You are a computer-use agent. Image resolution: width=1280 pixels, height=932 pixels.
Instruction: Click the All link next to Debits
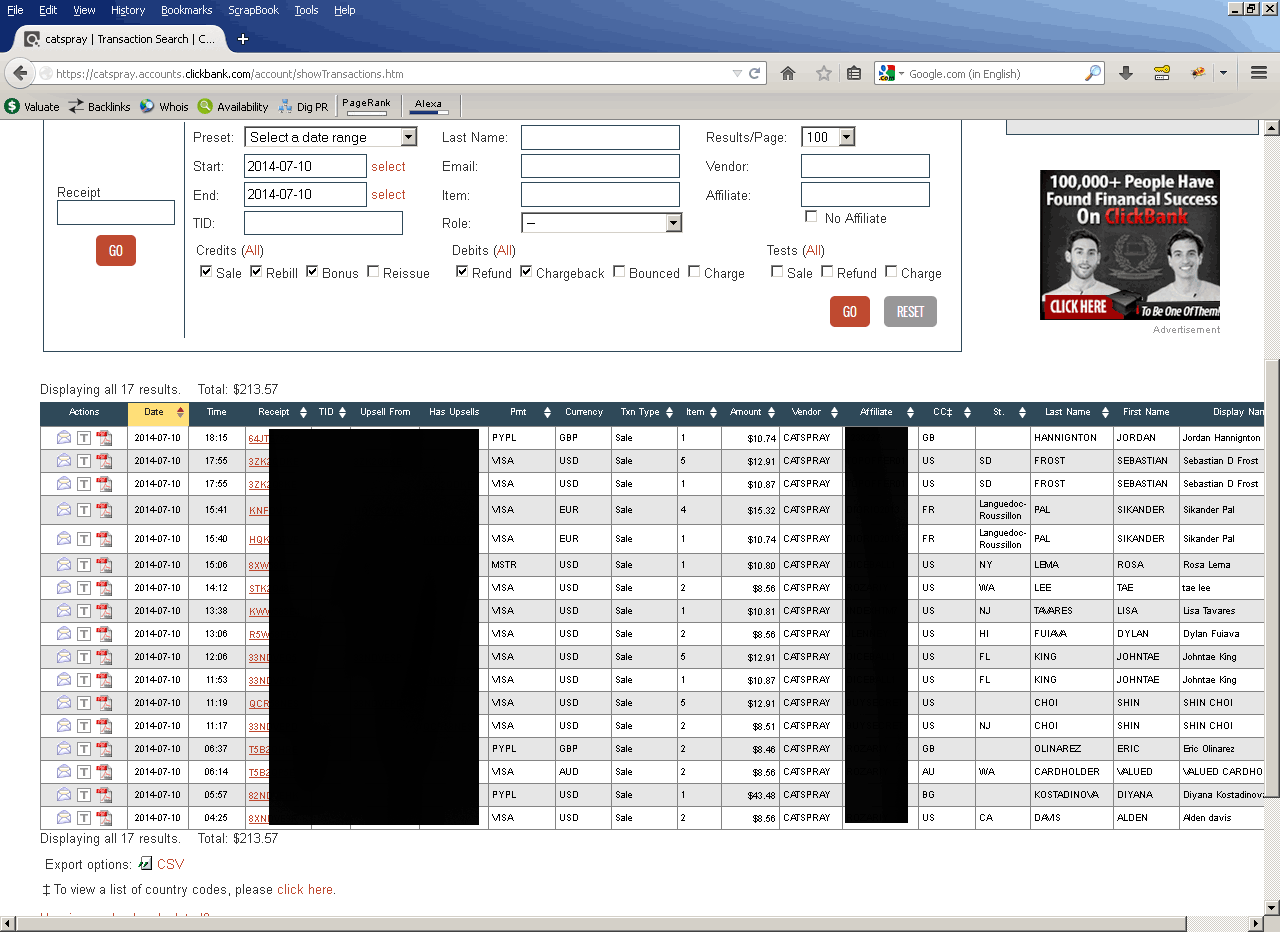[x=505, y=250]
